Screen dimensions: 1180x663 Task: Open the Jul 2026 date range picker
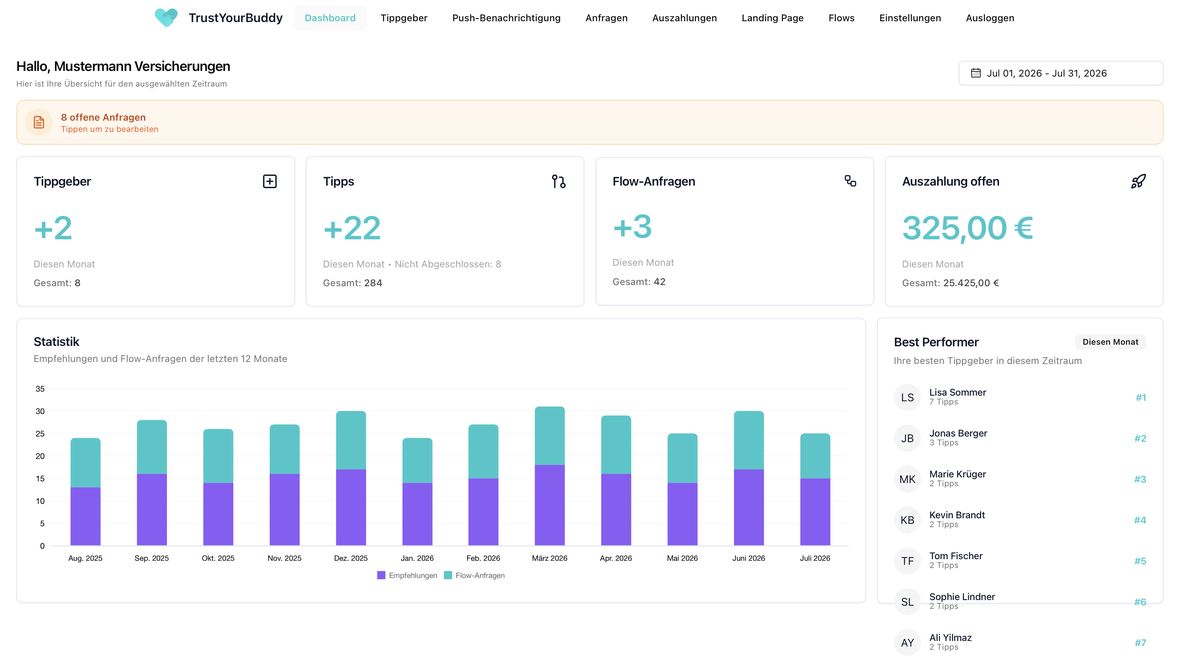point(1060,73)
